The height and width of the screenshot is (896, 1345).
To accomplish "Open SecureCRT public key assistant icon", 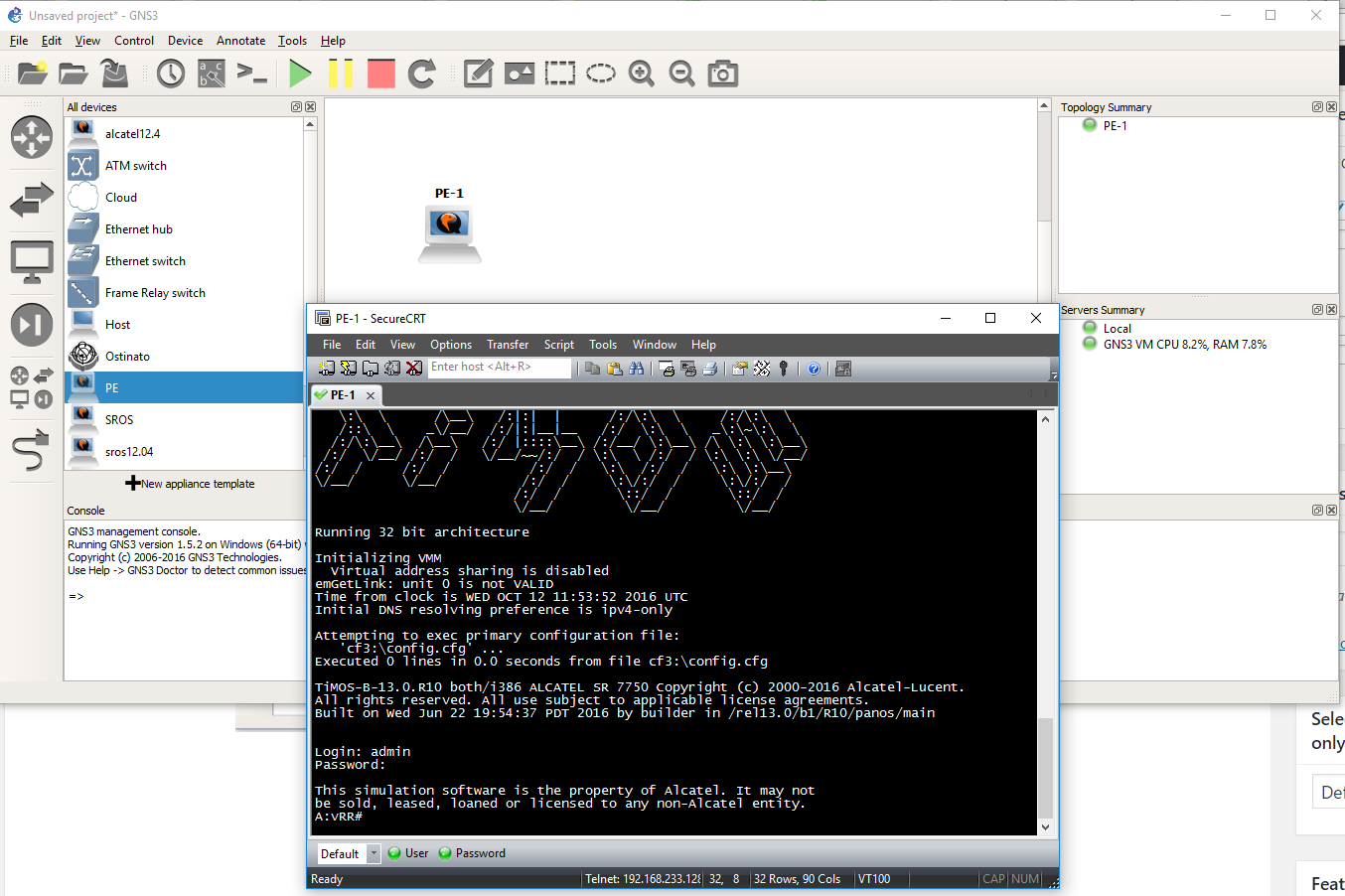I will tap(784, 369).
